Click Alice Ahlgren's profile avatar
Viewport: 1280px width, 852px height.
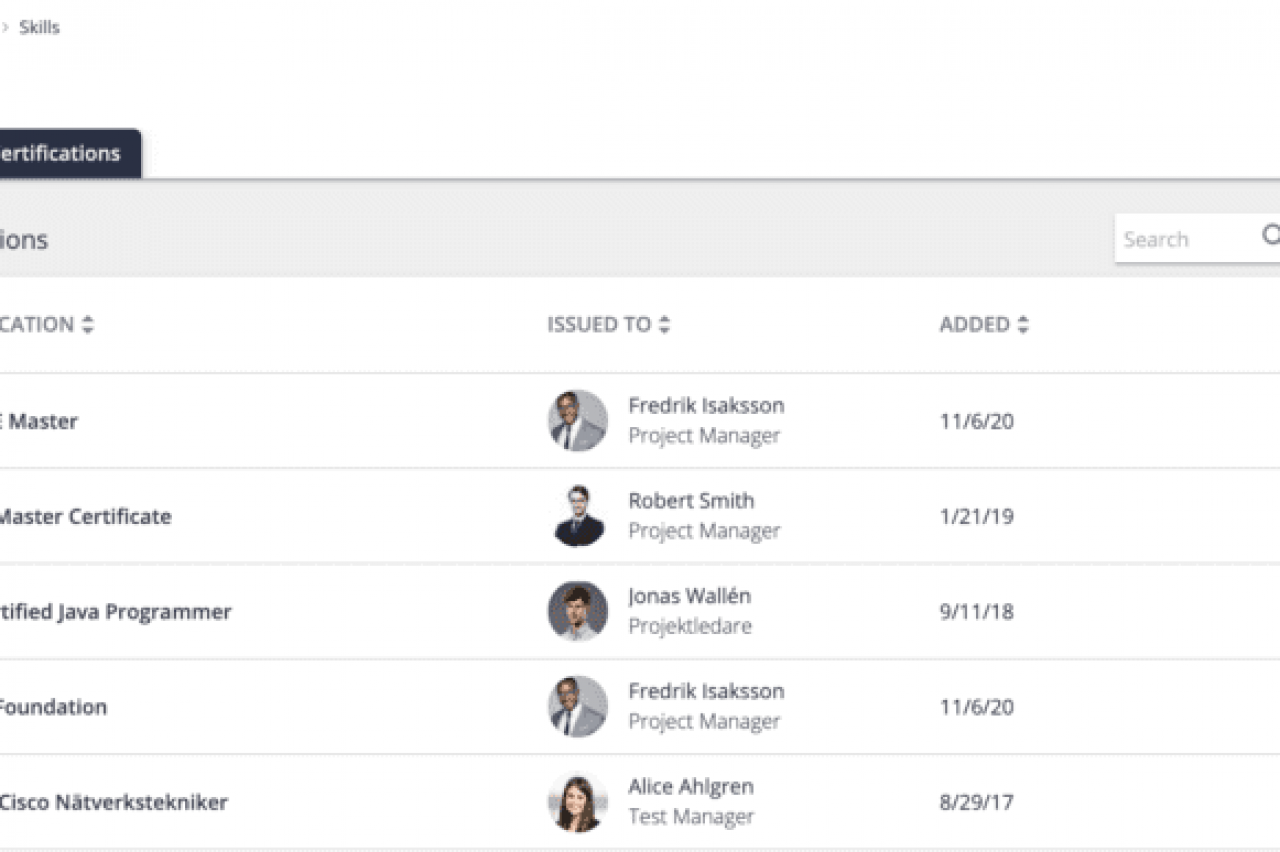[578, 802]
